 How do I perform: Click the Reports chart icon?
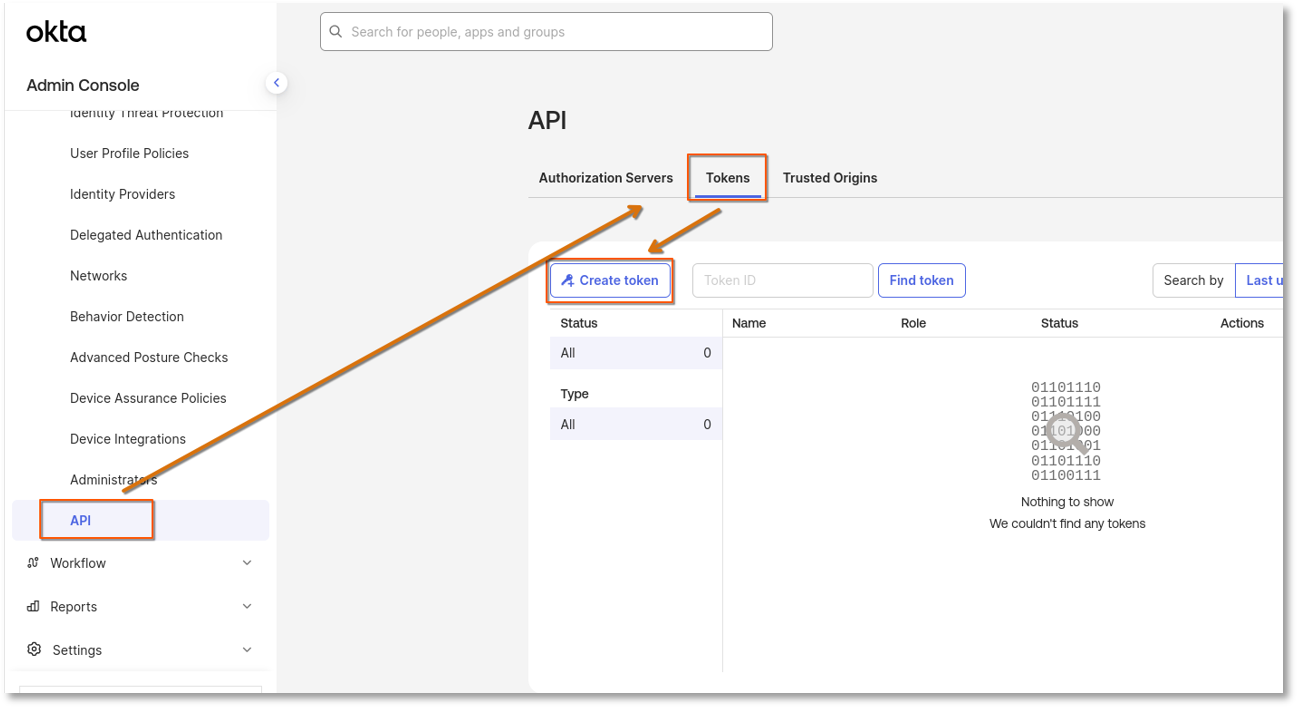(x=33, y=606)
